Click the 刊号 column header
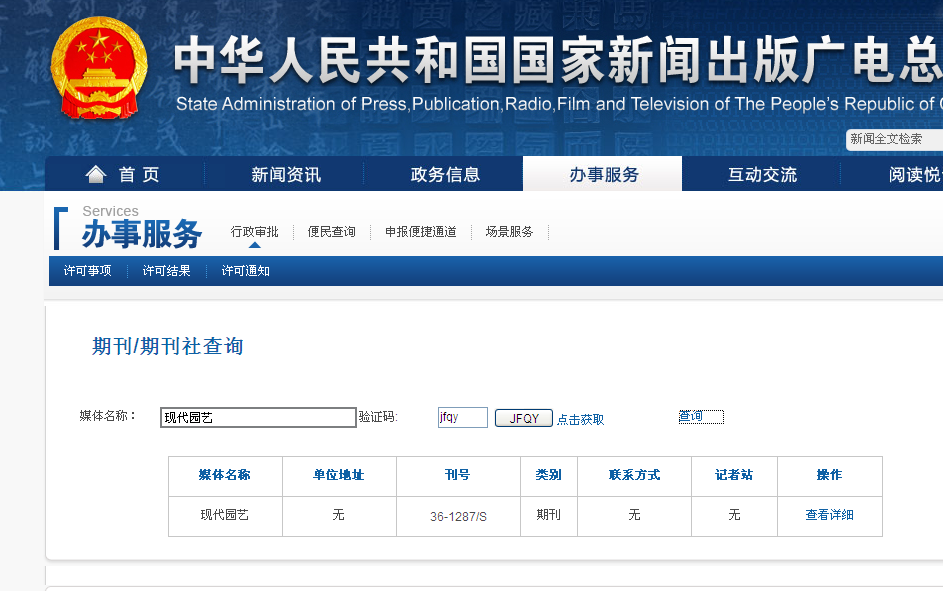Screen dimensions: 943x591 (x=458, y=475)
